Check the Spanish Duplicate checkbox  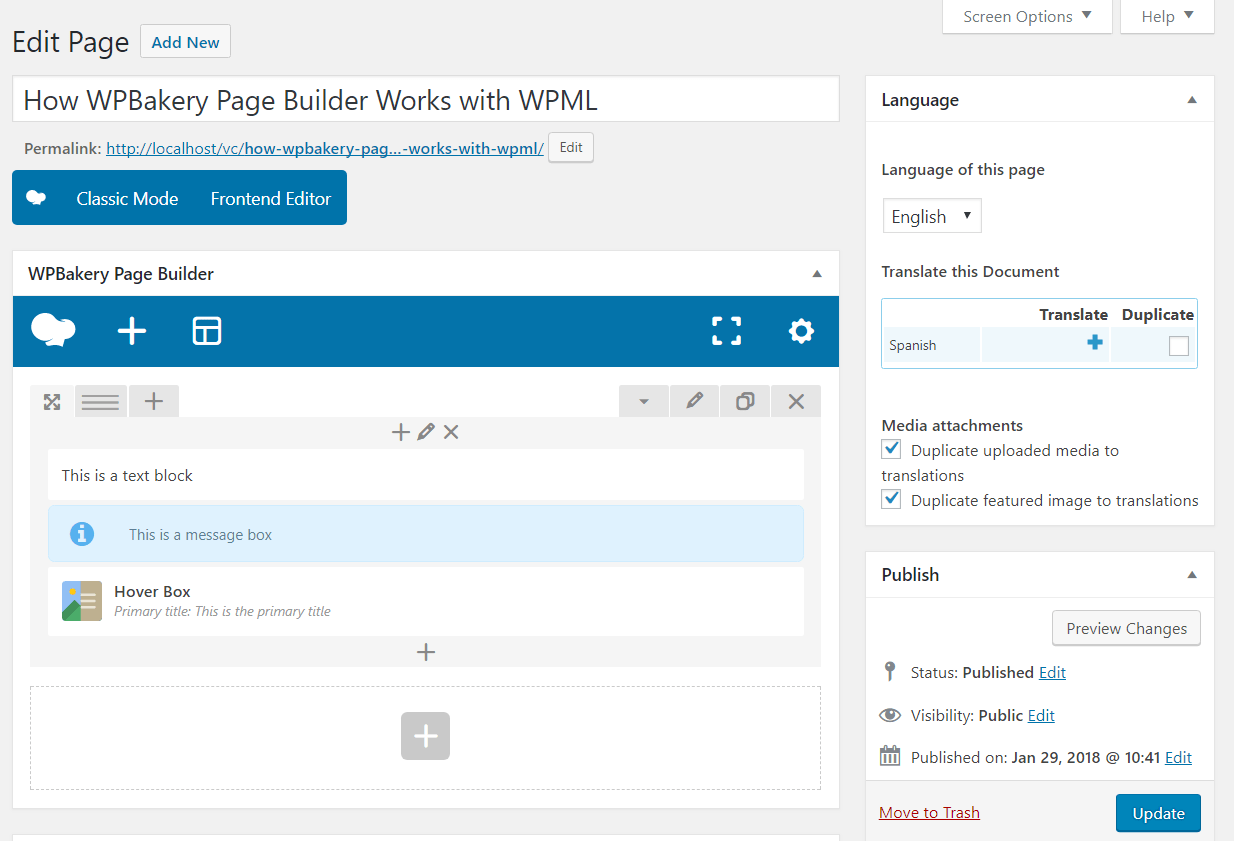point(1178,344)
